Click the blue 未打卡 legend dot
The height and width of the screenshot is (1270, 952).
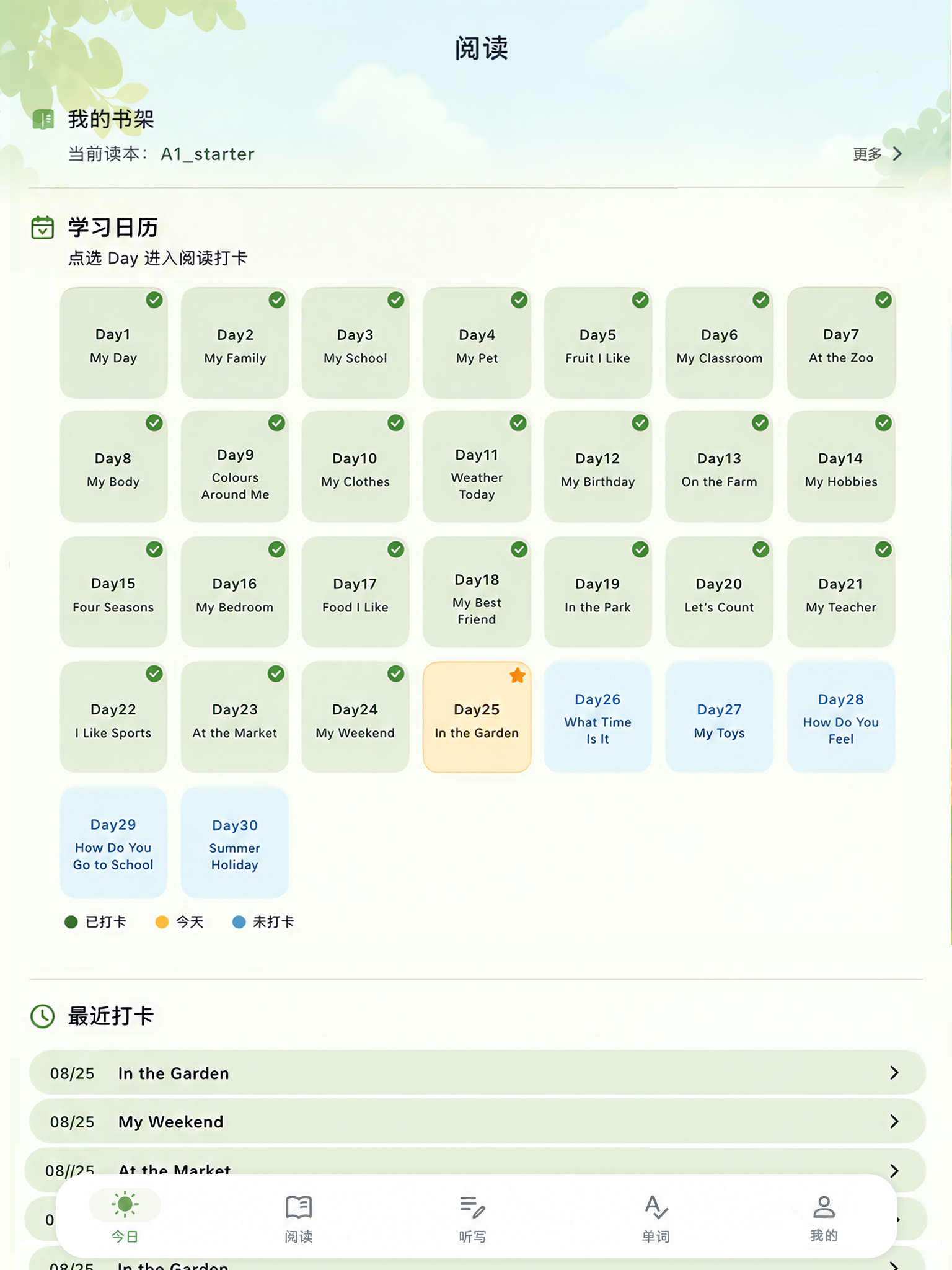click(239, 922)
